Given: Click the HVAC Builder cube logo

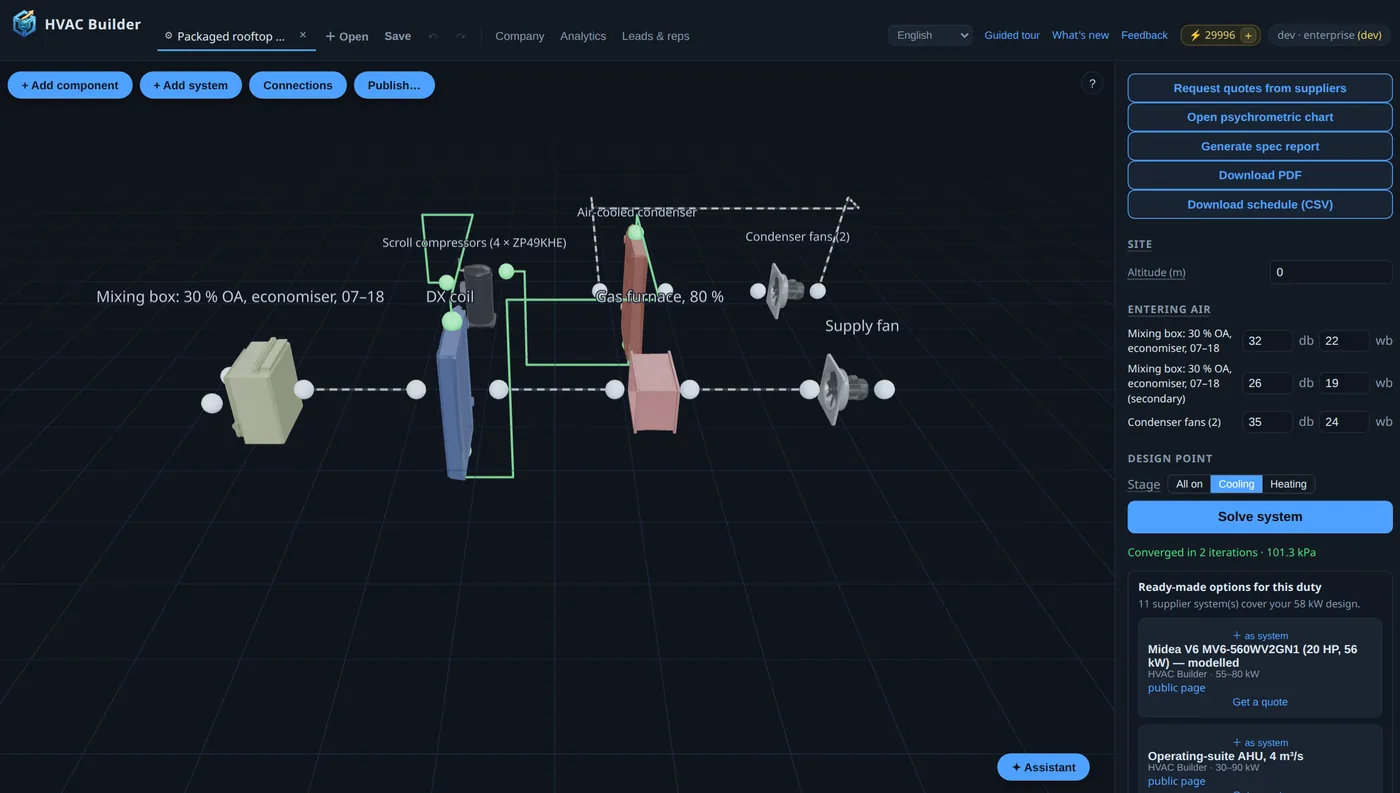Looking at the screenshot, I should pos(24,24).
